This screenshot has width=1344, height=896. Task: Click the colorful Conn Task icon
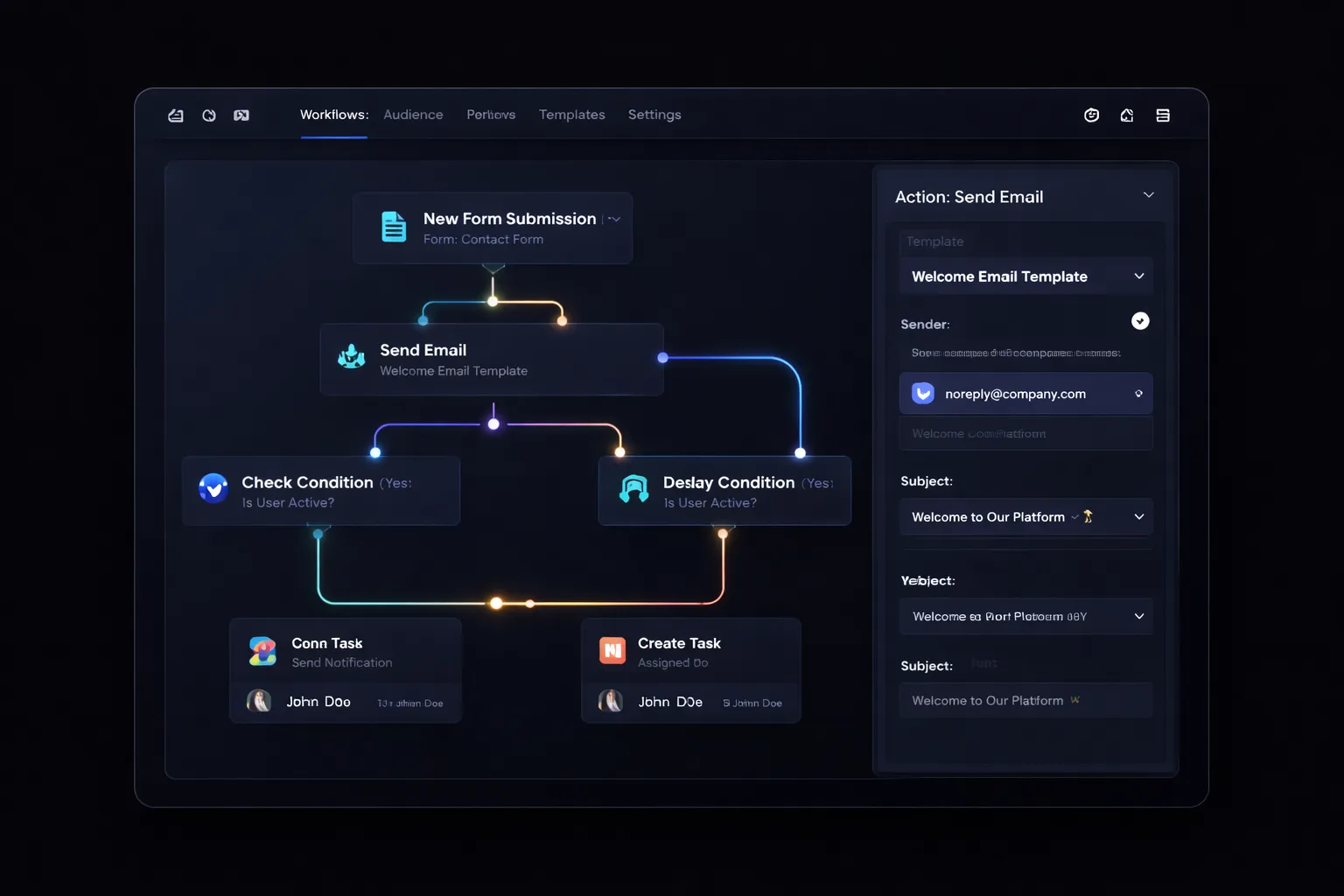[x=262, y=651]
